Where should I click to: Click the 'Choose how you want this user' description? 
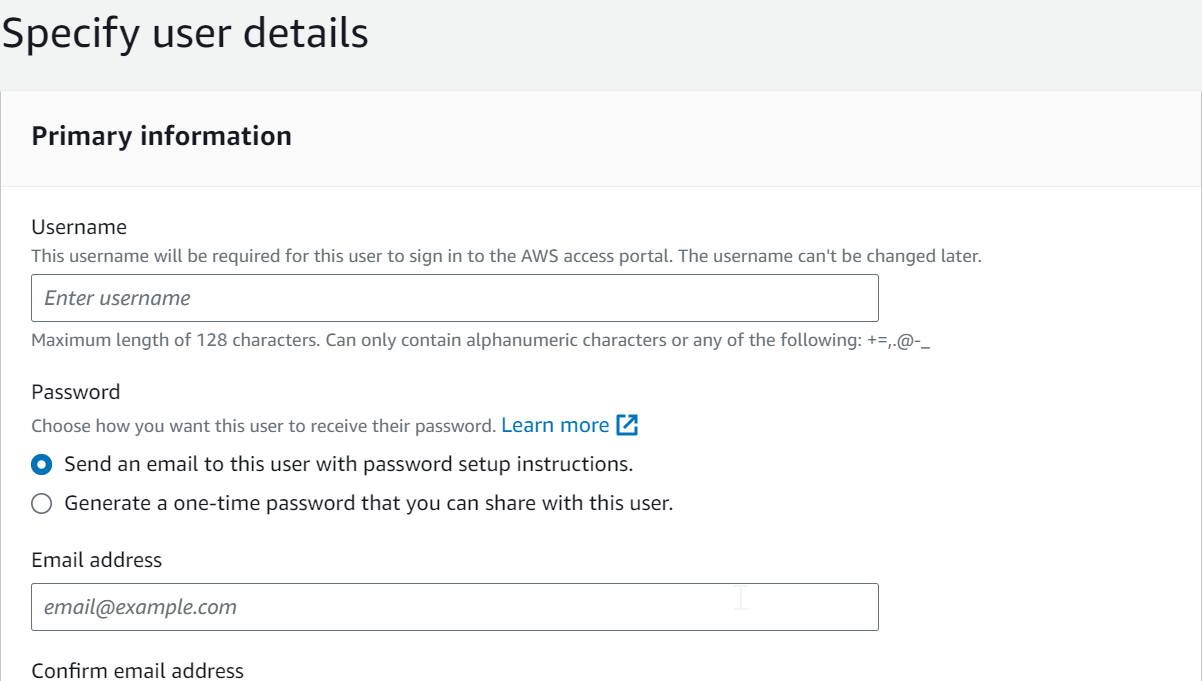(264, 426)
